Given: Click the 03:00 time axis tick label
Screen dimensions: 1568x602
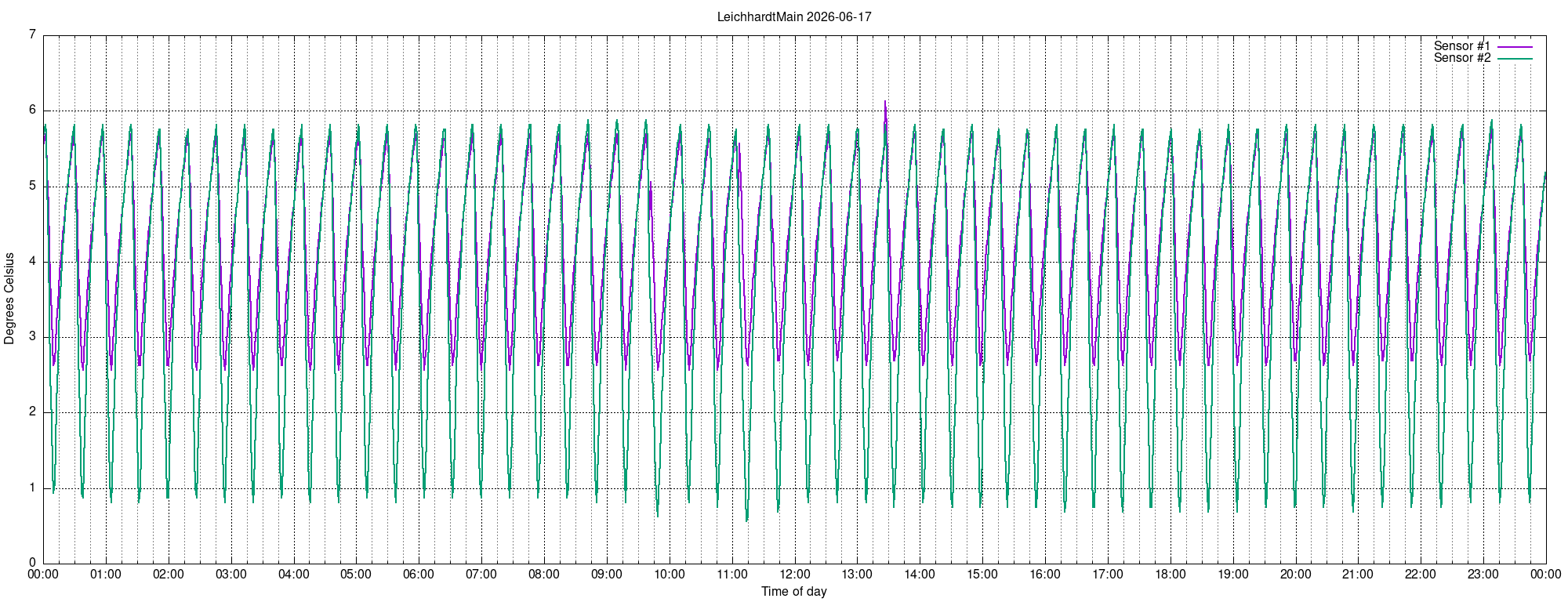Looking at the screenshot, I should click(x=231, y=574).
